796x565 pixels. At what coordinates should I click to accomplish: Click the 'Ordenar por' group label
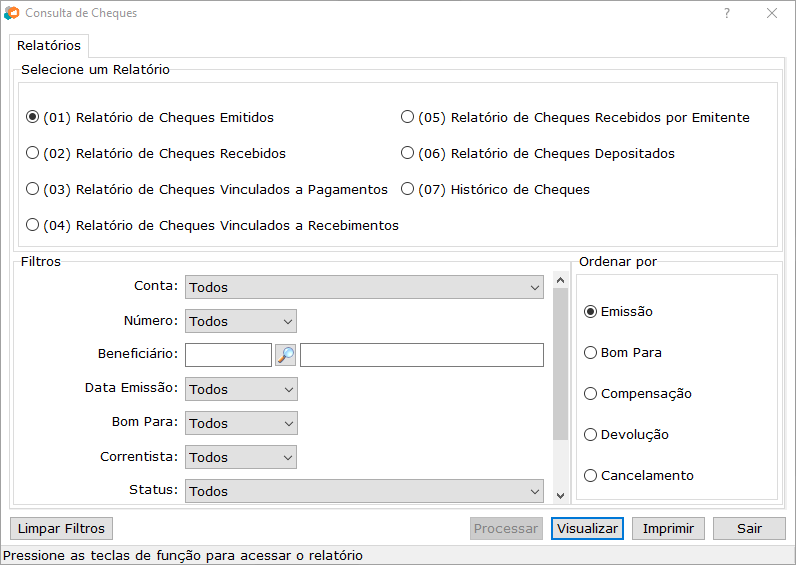pos(618,261)
